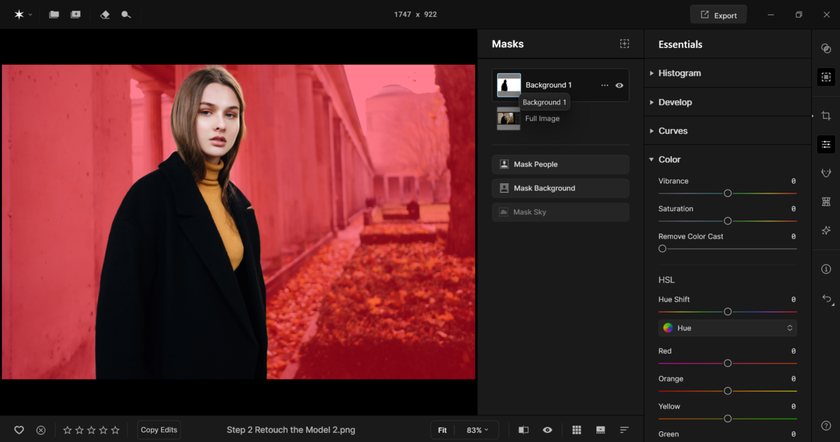The width and height of the screenshot is (840, 442).
Task: Open the grid presets icon in sidebar
Action: pyautogui.click(x=826, y=201)
